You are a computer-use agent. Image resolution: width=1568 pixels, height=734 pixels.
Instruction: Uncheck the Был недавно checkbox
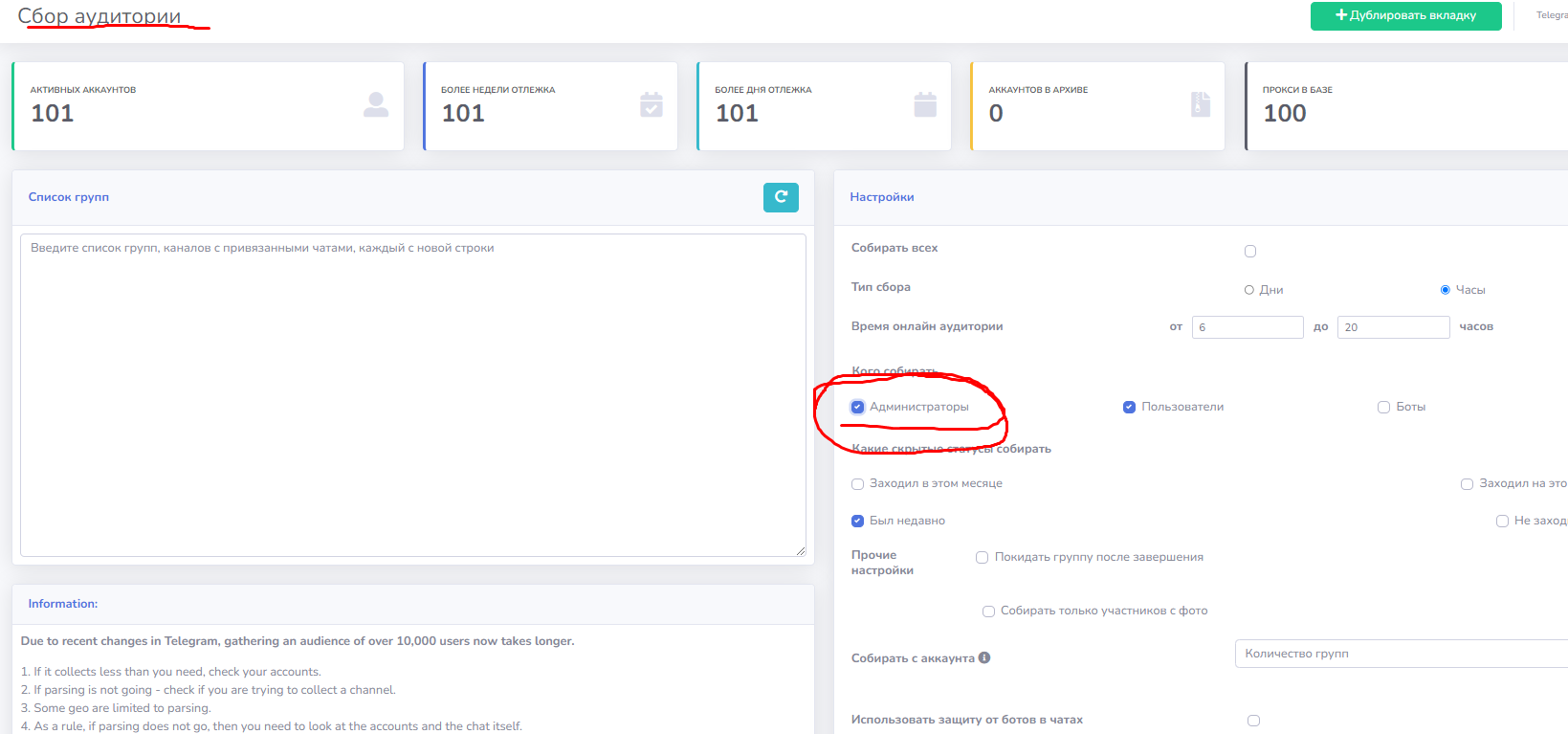pos(858,521)
